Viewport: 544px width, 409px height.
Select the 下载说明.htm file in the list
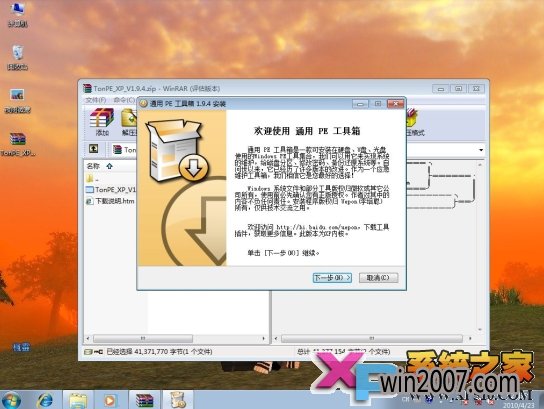click(x=110, y=201)
